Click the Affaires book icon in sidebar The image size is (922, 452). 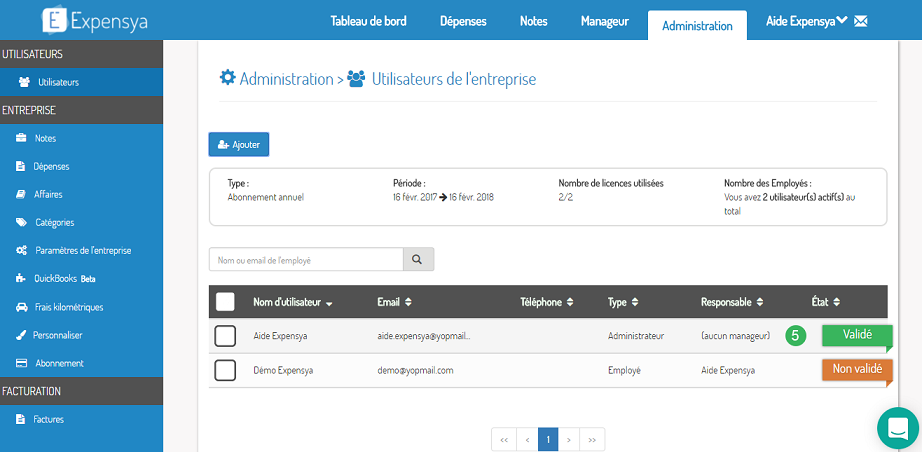[21, 195]
